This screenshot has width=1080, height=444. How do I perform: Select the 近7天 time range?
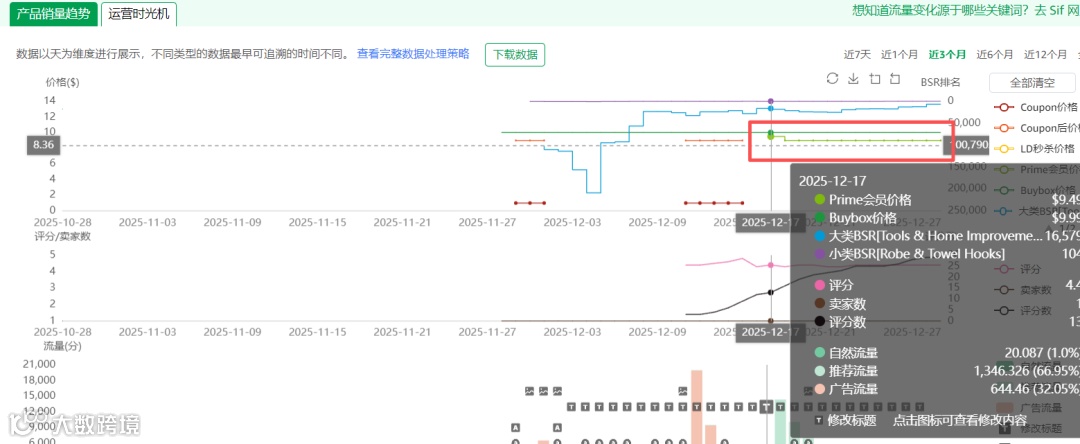858,54
